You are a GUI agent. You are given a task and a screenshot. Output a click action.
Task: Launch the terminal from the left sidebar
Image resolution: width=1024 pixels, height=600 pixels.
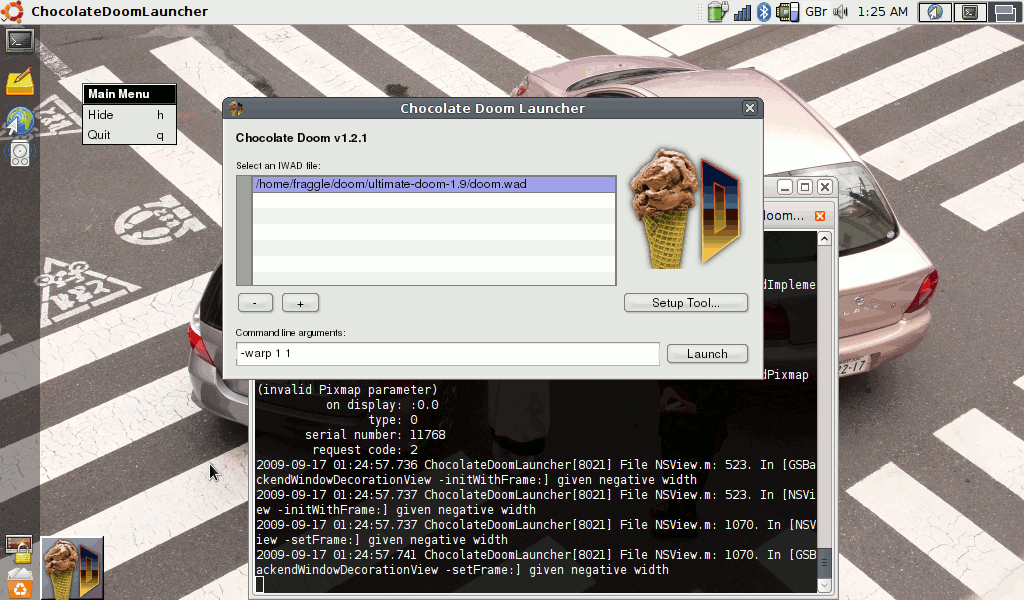(20, 41)
